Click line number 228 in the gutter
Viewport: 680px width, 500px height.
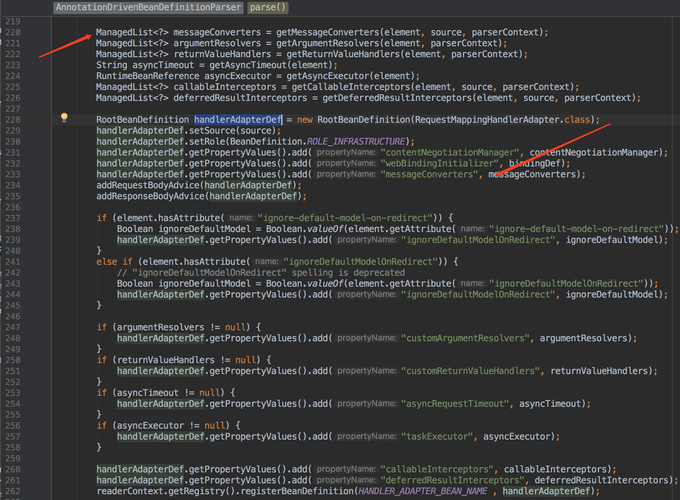pos(13,120)
